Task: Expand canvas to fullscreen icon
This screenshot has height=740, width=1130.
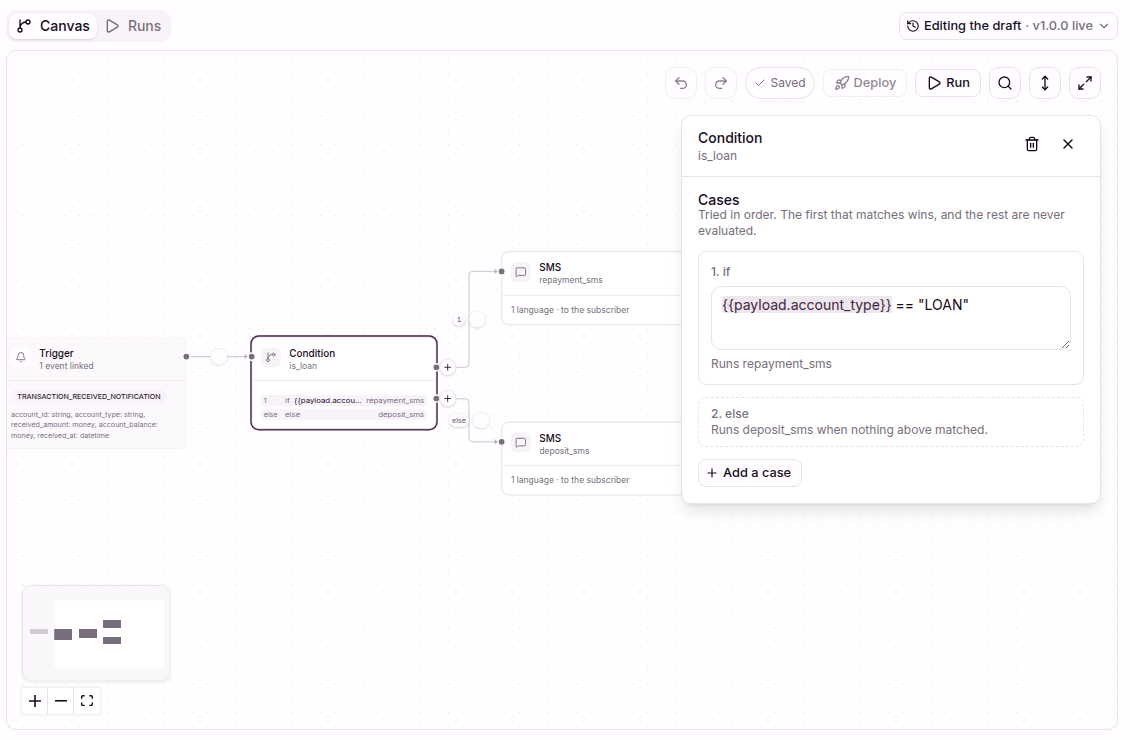Action: click(x=1085, y=83)
